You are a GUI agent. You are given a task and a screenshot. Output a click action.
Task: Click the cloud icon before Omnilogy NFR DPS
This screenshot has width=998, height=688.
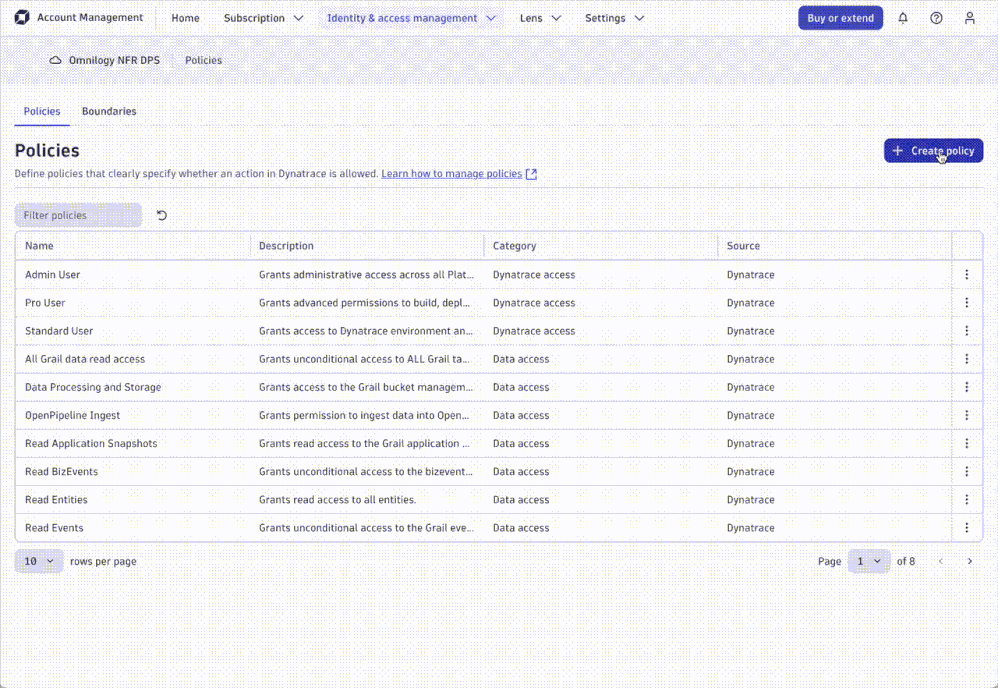[55, 60]
